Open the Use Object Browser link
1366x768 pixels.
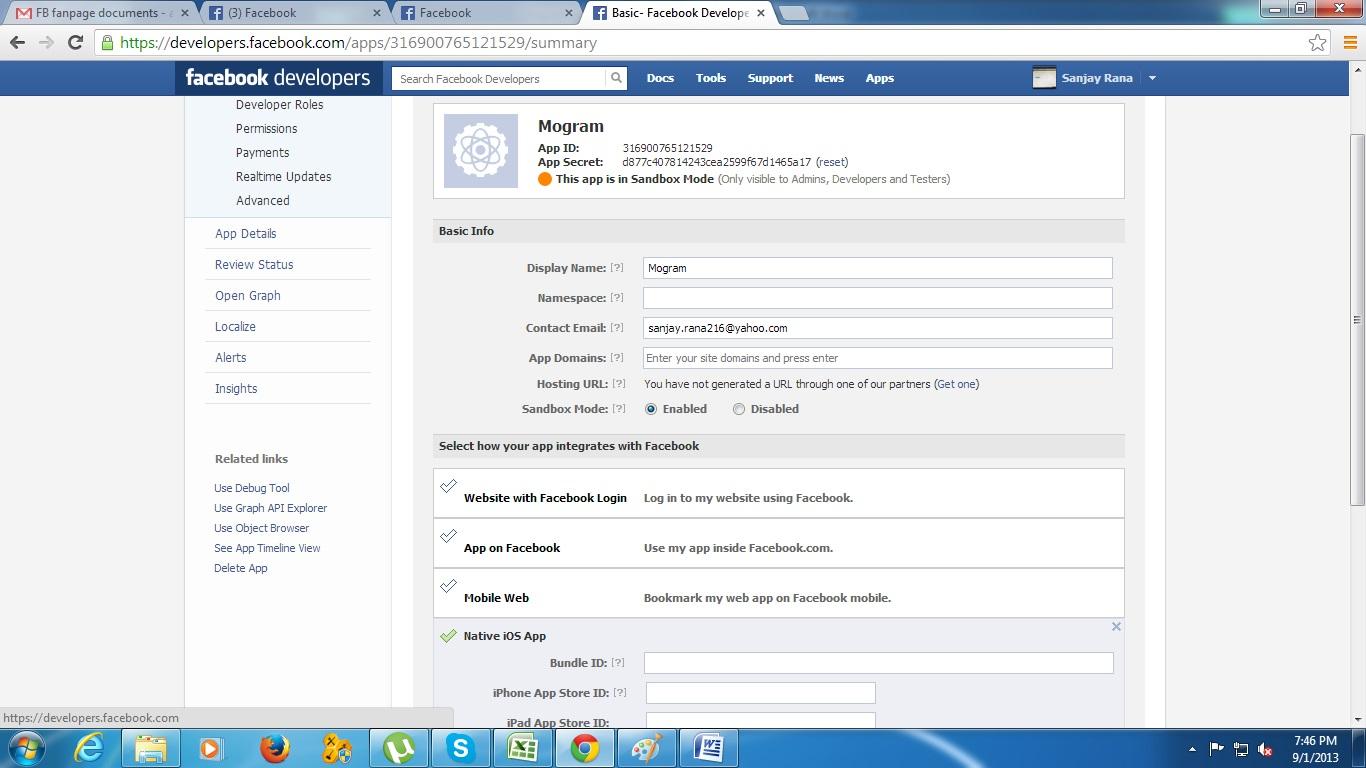pos(262,528)
